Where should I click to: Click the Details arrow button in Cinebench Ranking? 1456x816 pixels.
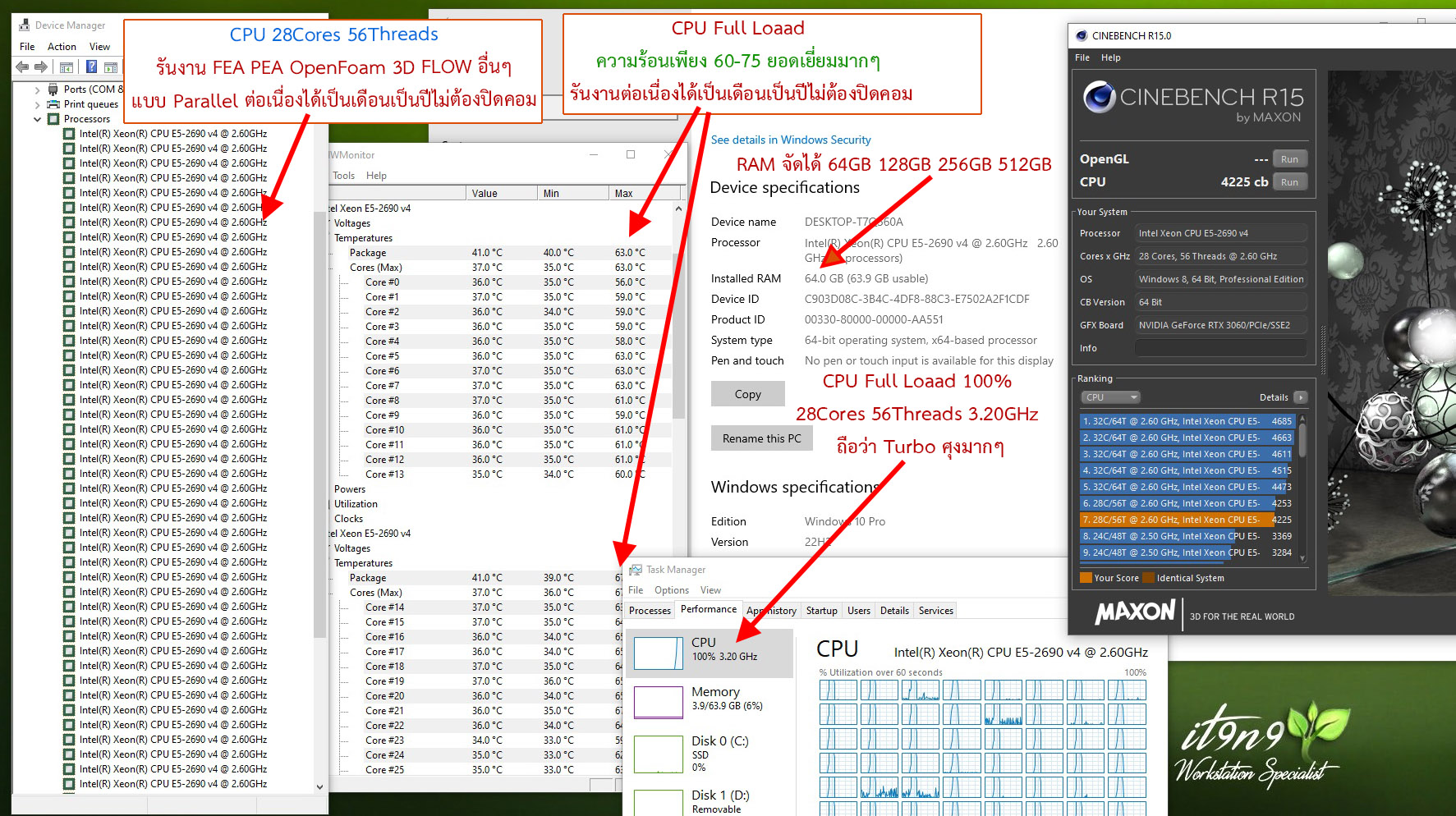pyautogui.click(x=1300, y=397)
